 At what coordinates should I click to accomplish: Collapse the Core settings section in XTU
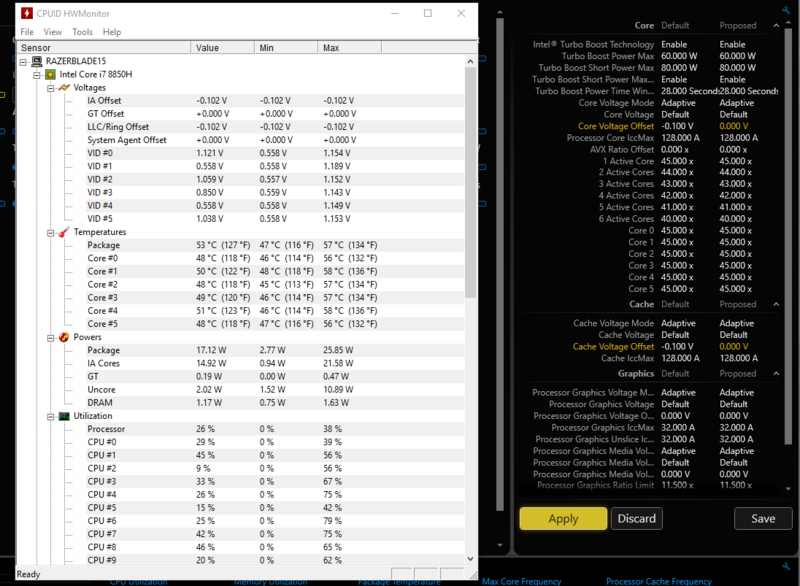click(x=776, y=26)
